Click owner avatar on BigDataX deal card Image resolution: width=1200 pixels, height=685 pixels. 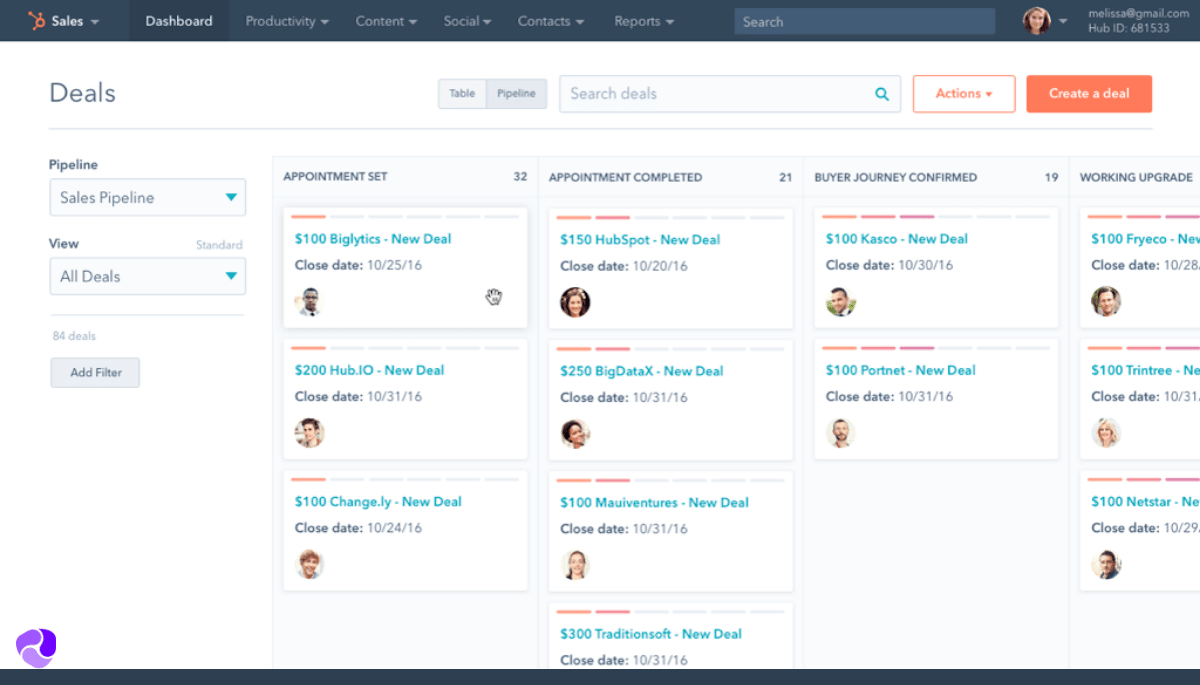tap(575, 433)
